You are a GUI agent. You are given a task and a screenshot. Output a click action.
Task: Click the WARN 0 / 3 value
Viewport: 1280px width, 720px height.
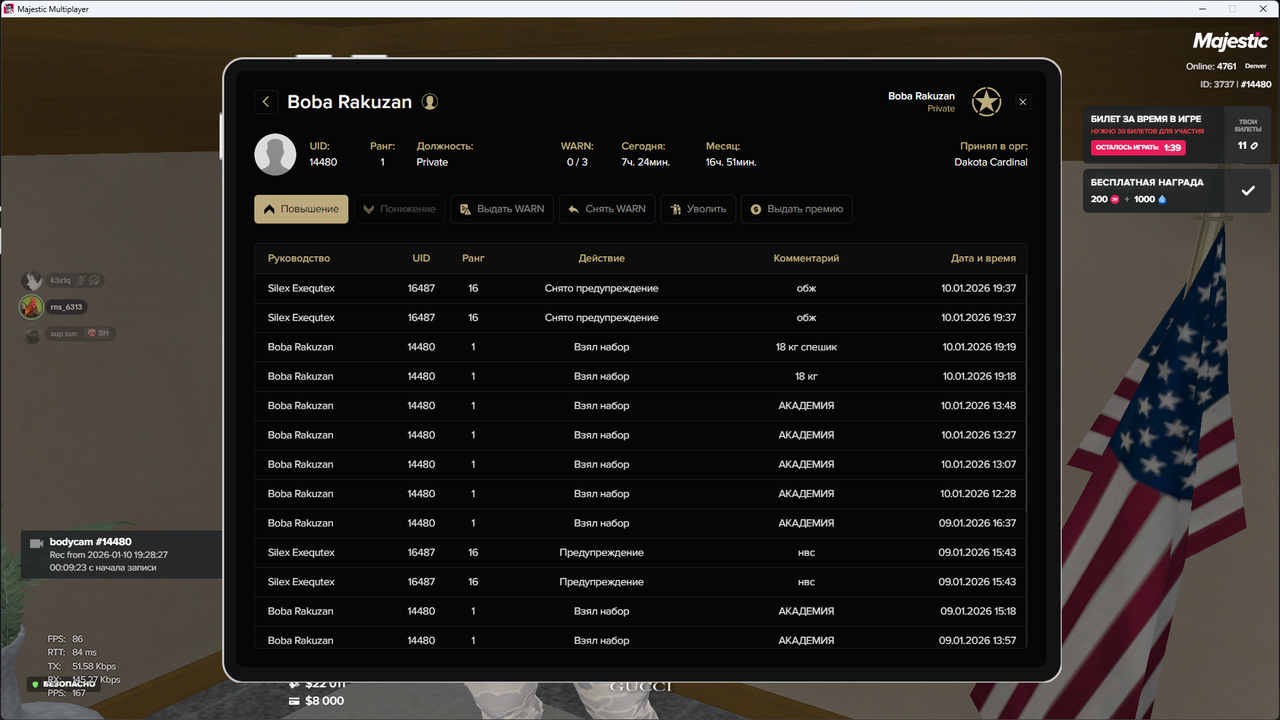tap(577, 162)
